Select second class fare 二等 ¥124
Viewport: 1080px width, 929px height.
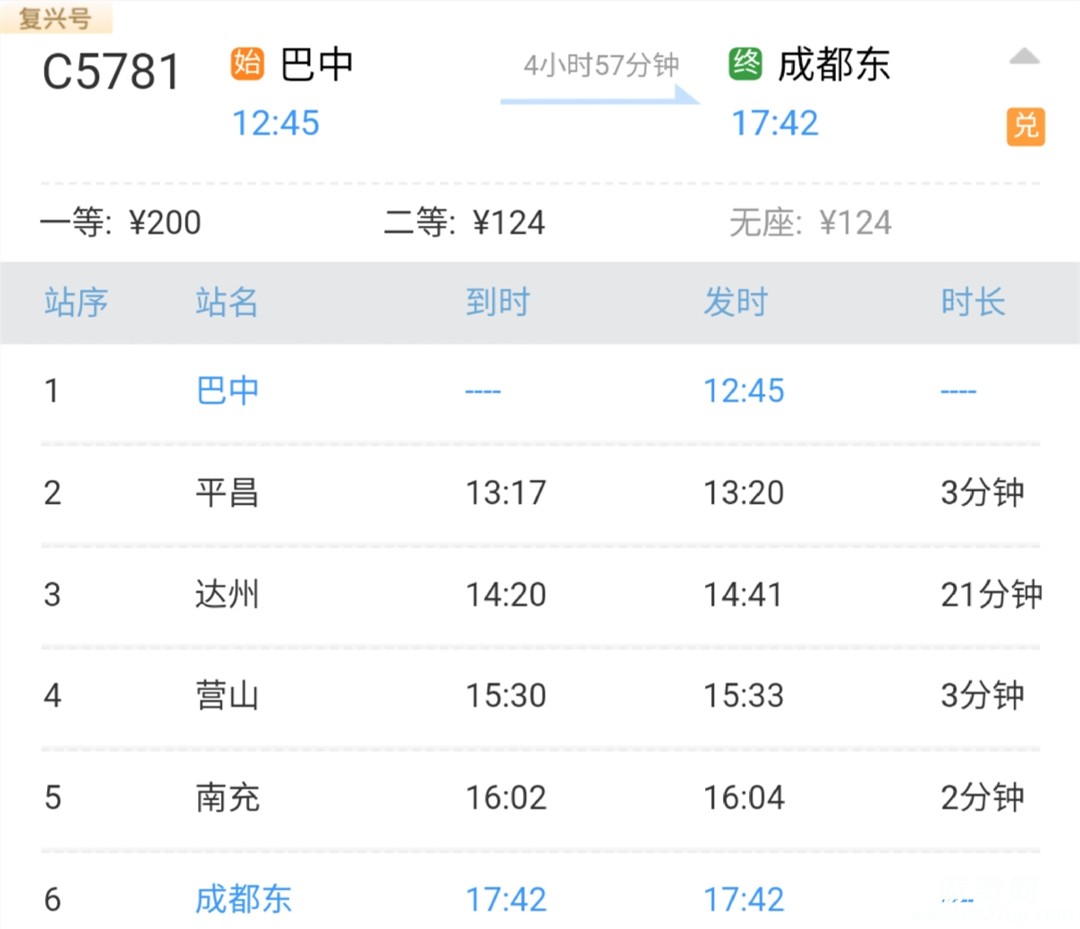[465, 222]
